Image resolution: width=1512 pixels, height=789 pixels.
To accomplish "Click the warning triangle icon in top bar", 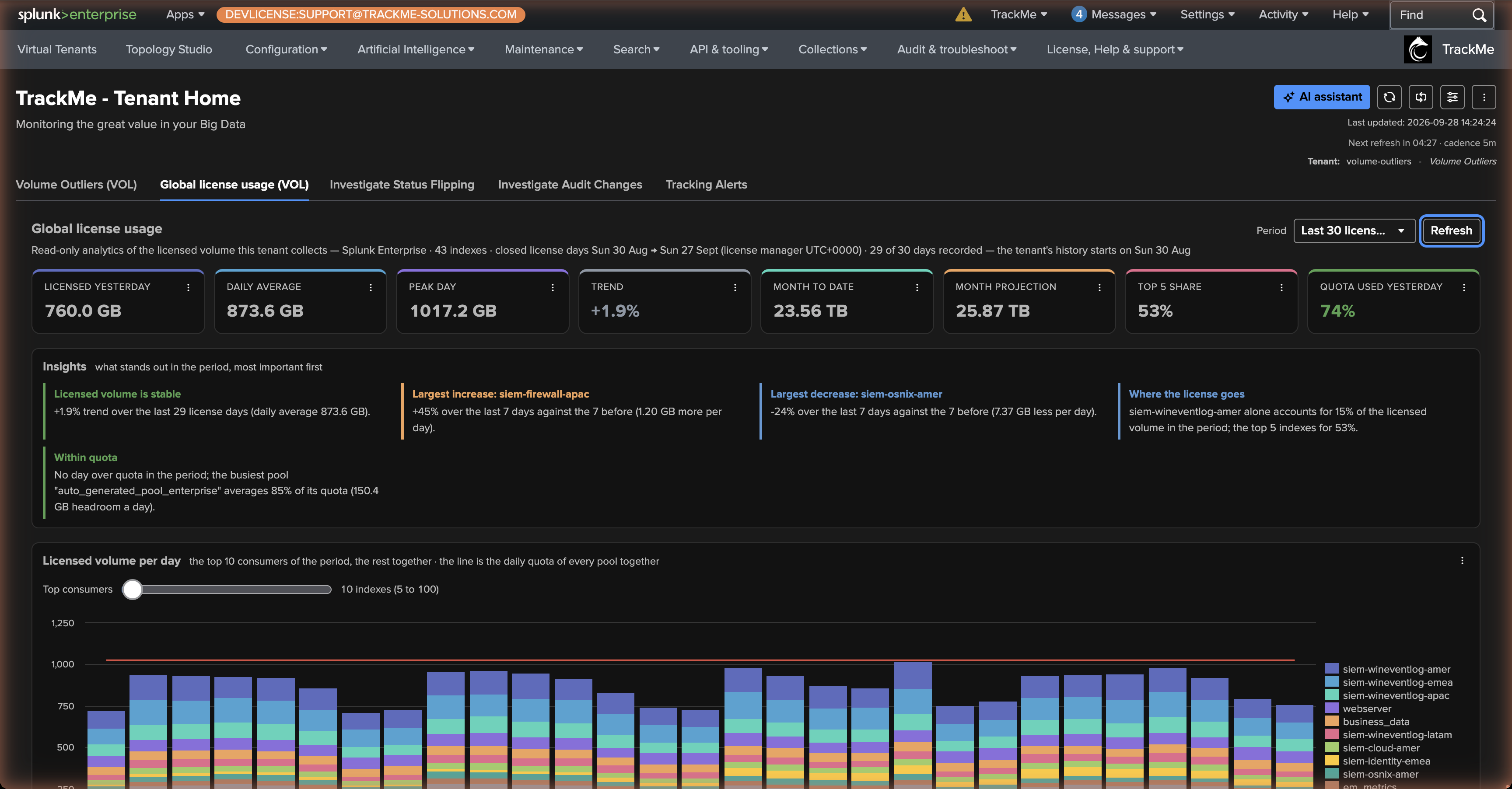I will [x=963, y=15].
